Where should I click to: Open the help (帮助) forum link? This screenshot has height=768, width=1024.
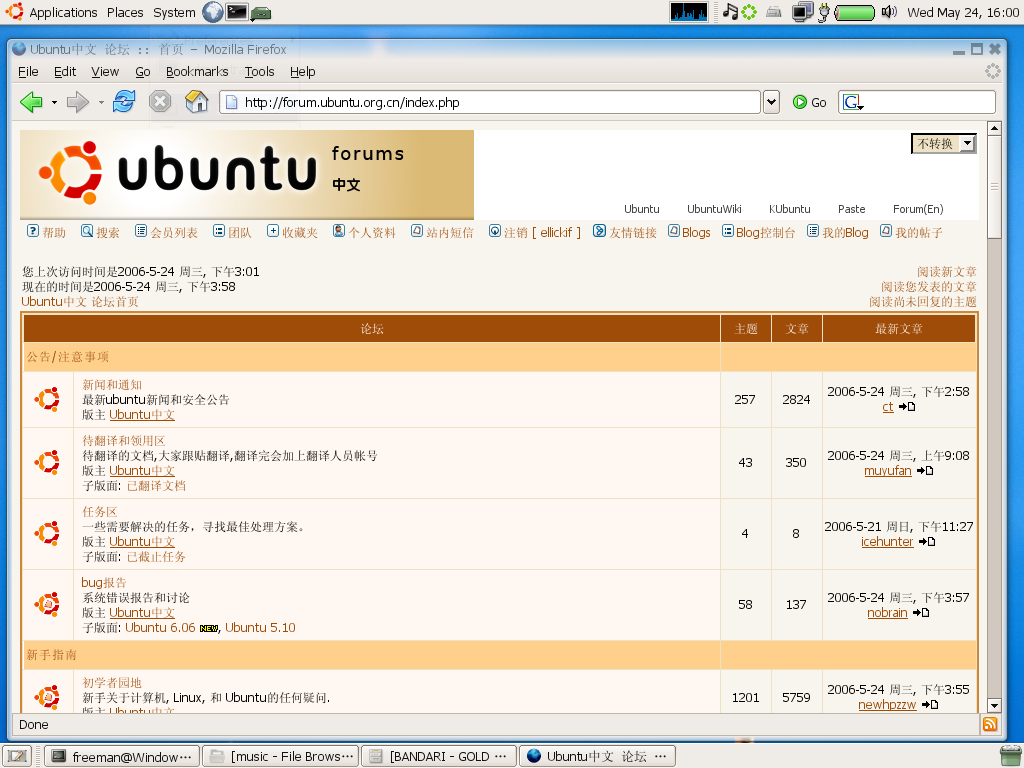click(46, 232)
